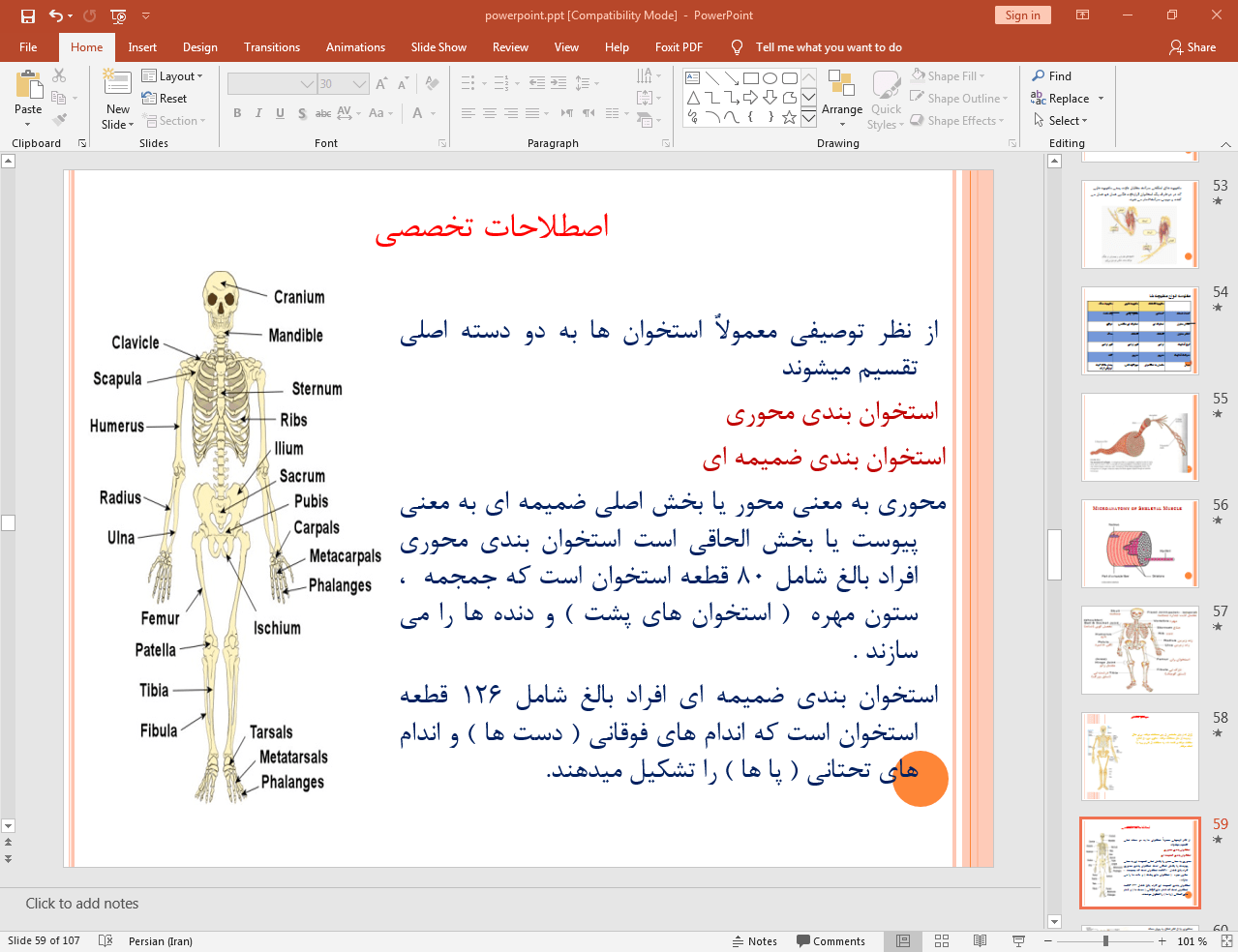
Task: Open the Section dropdown
Action: [x=174, y=121]
